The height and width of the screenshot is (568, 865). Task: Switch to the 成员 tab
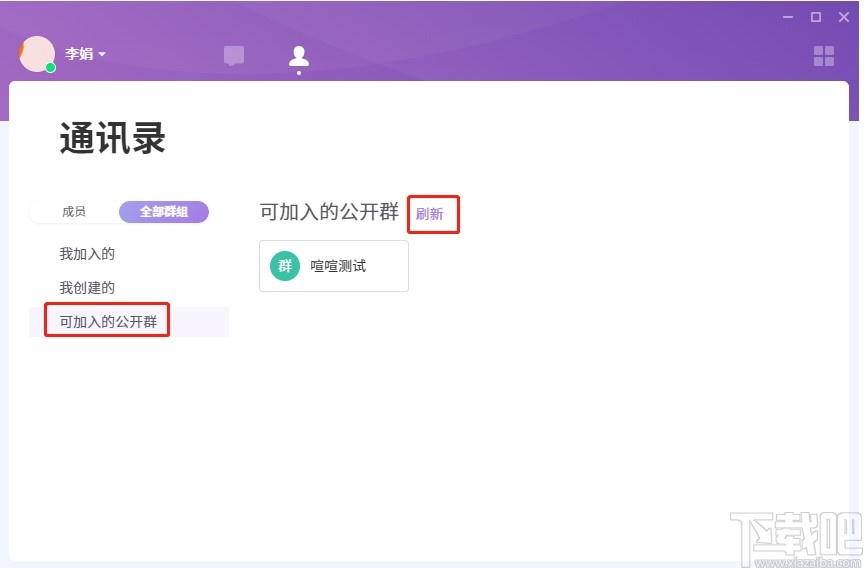[x=74, y=212]
